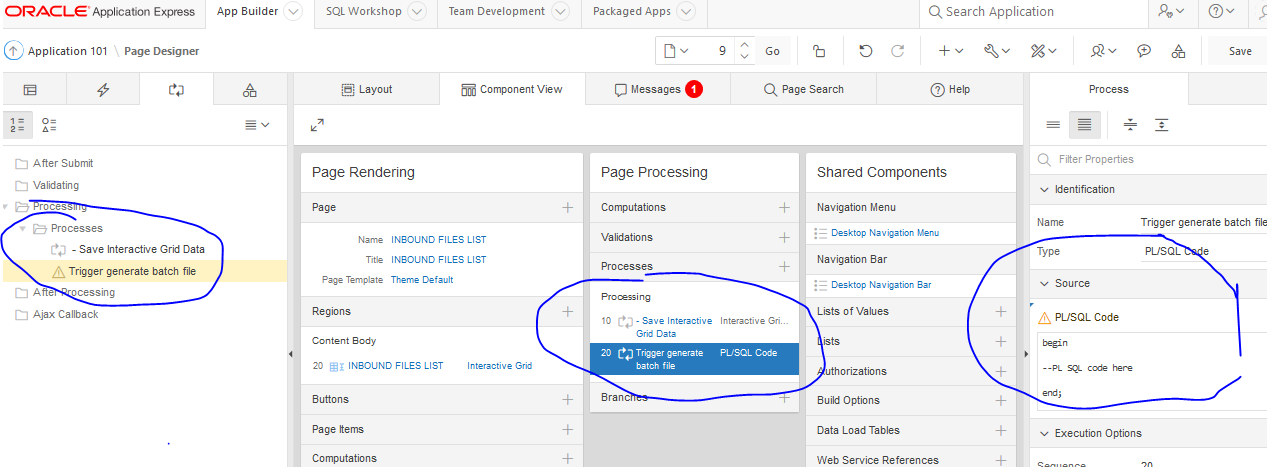Select the Ajax Callback tree folder
The image size is (1267, 467).
click(65, 314)
